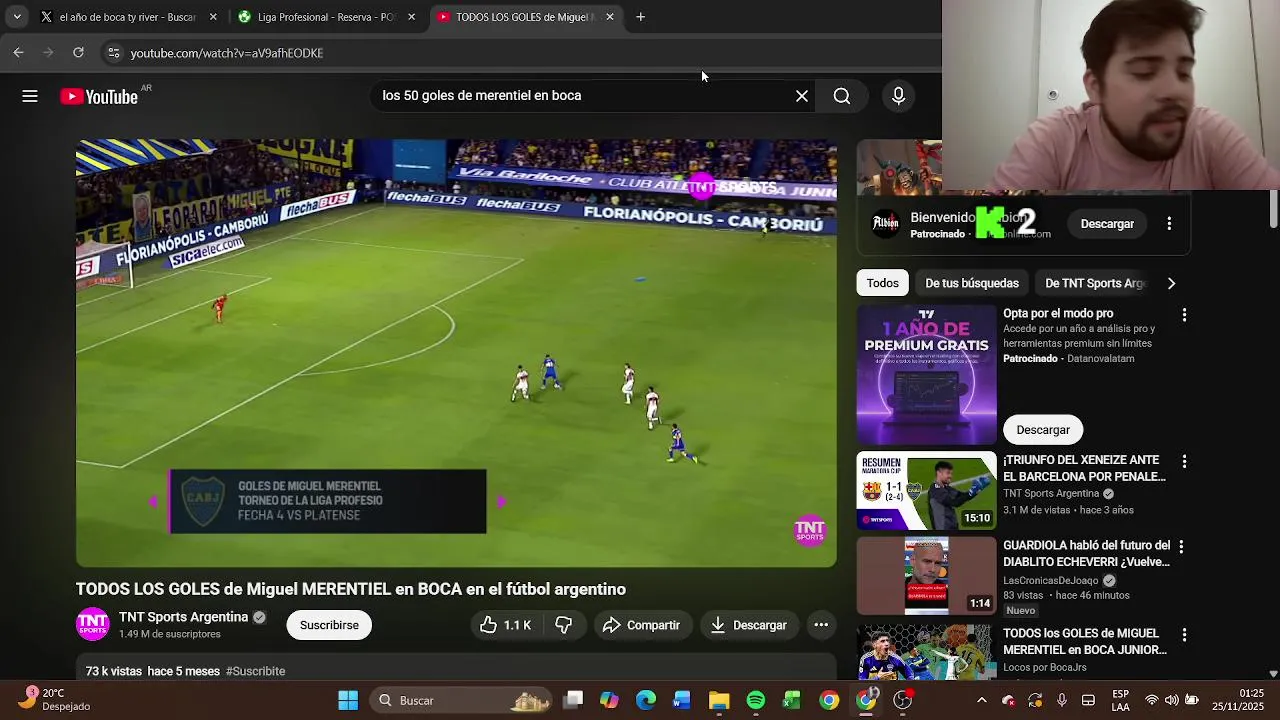Image resolution: width=1280 pixels, height=720 pixels.
Task: Open Chrome tab search dropdown arrow
Action: [x=17, y=17]
